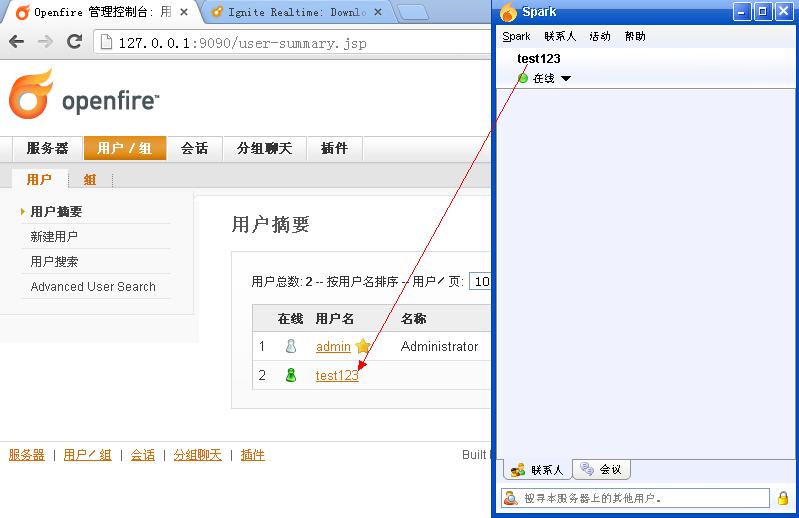Switch to the 会话 main tab
799x518 pixels.
tap(195, 148)
